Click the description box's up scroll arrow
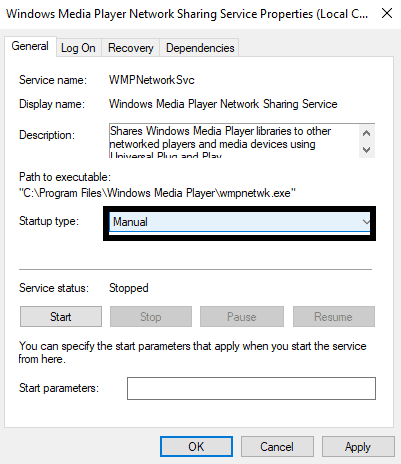 [366, 134]
